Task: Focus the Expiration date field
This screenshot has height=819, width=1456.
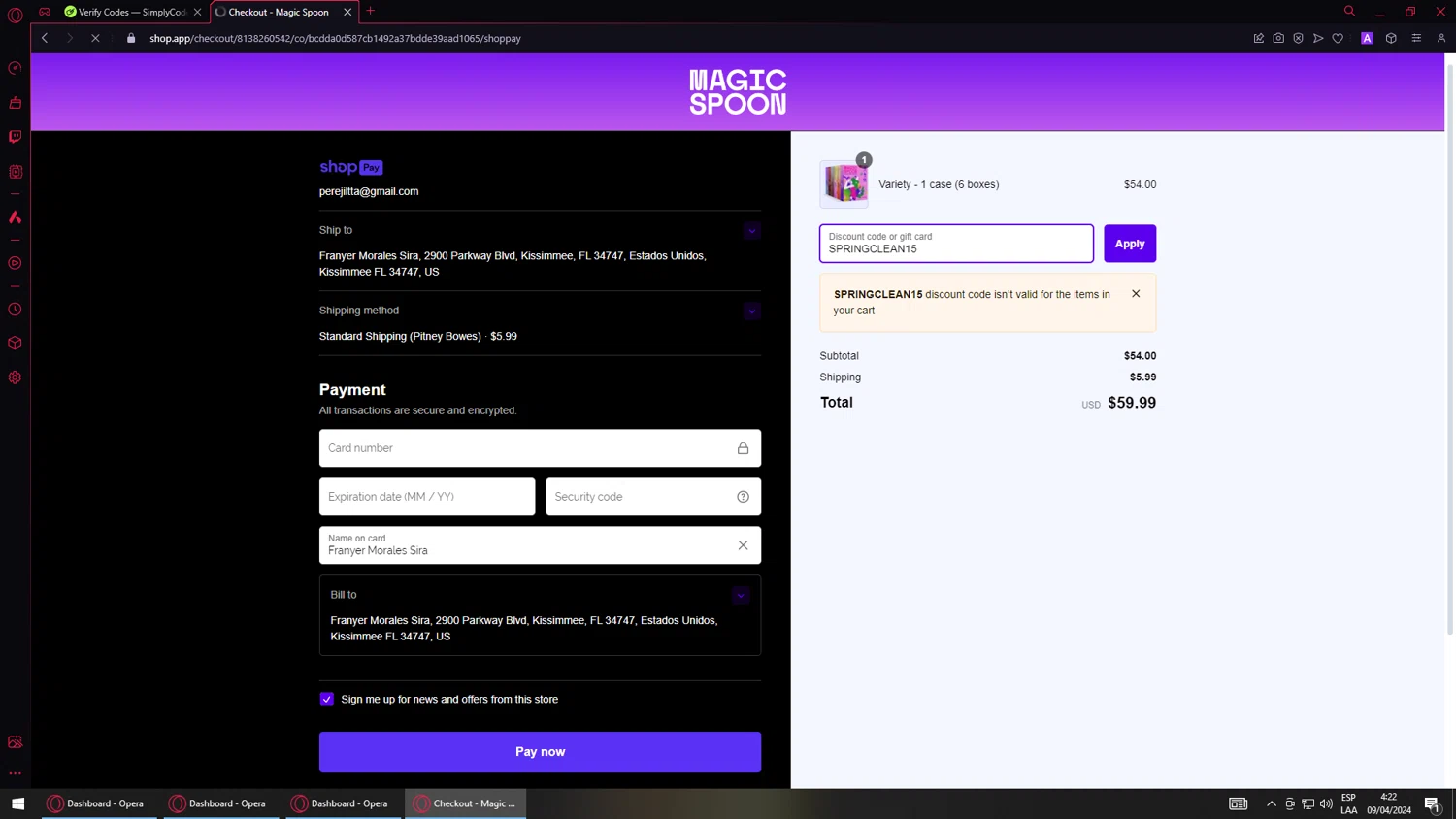Action: pyautogui.click(x=427, y=497)
